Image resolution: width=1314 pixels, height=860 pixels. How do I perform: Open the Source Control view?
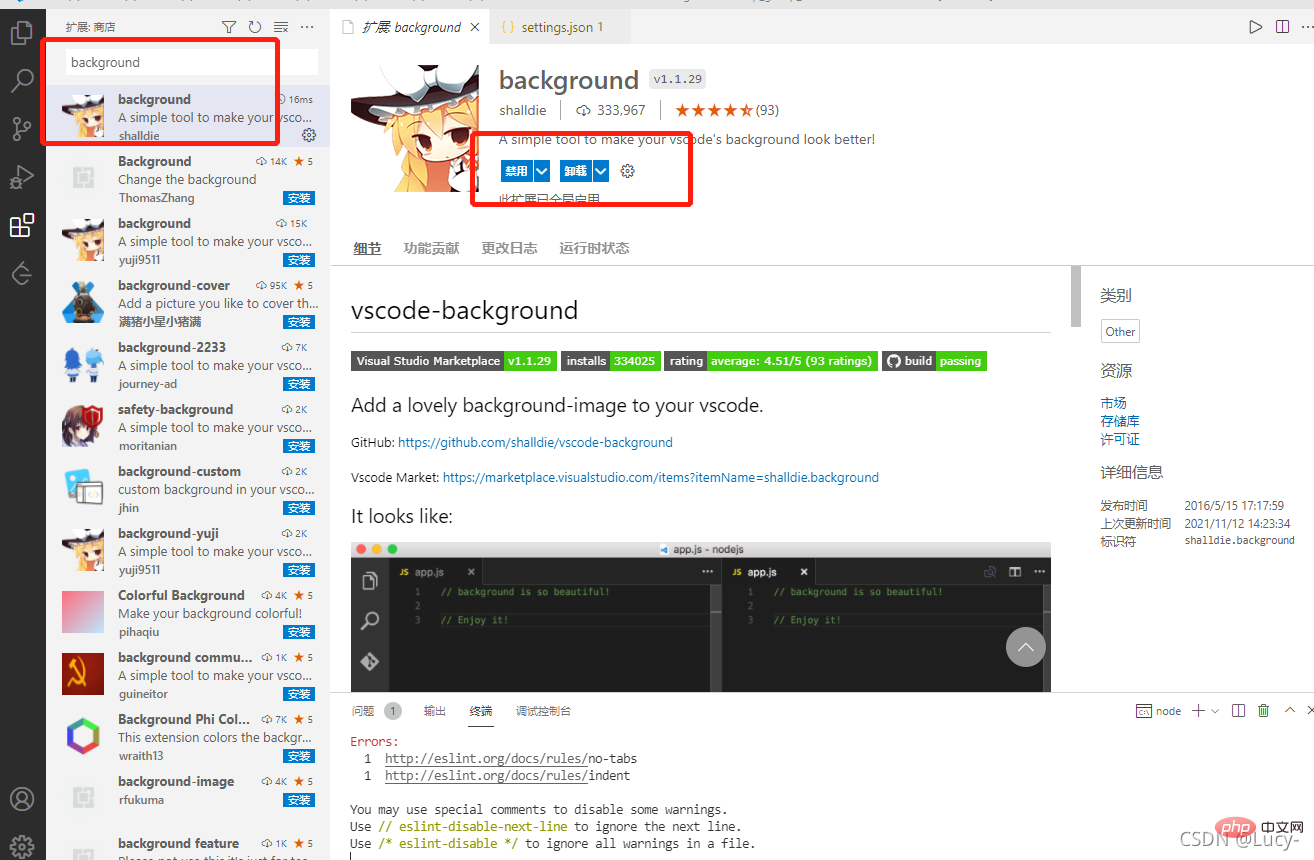(21, 129)
